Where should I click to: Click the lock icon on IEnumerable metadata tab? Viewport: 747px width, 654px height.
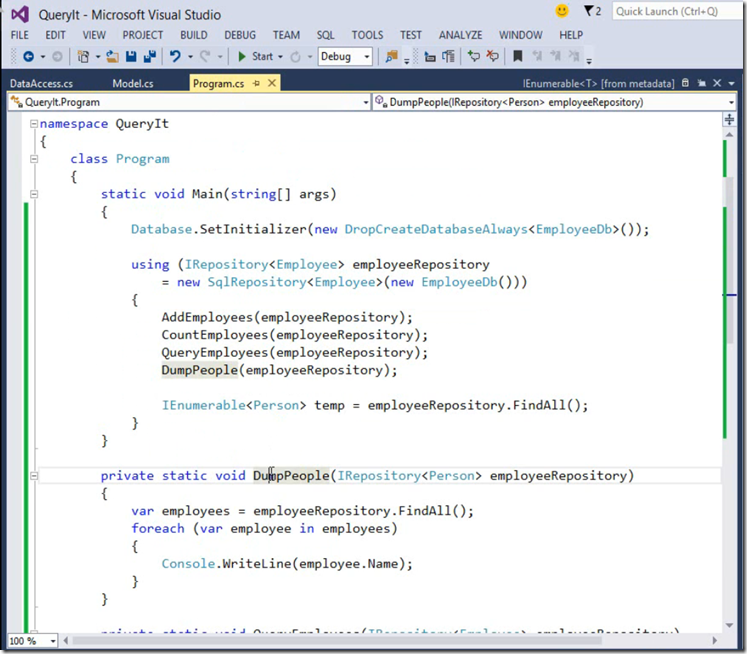(685, 83)
